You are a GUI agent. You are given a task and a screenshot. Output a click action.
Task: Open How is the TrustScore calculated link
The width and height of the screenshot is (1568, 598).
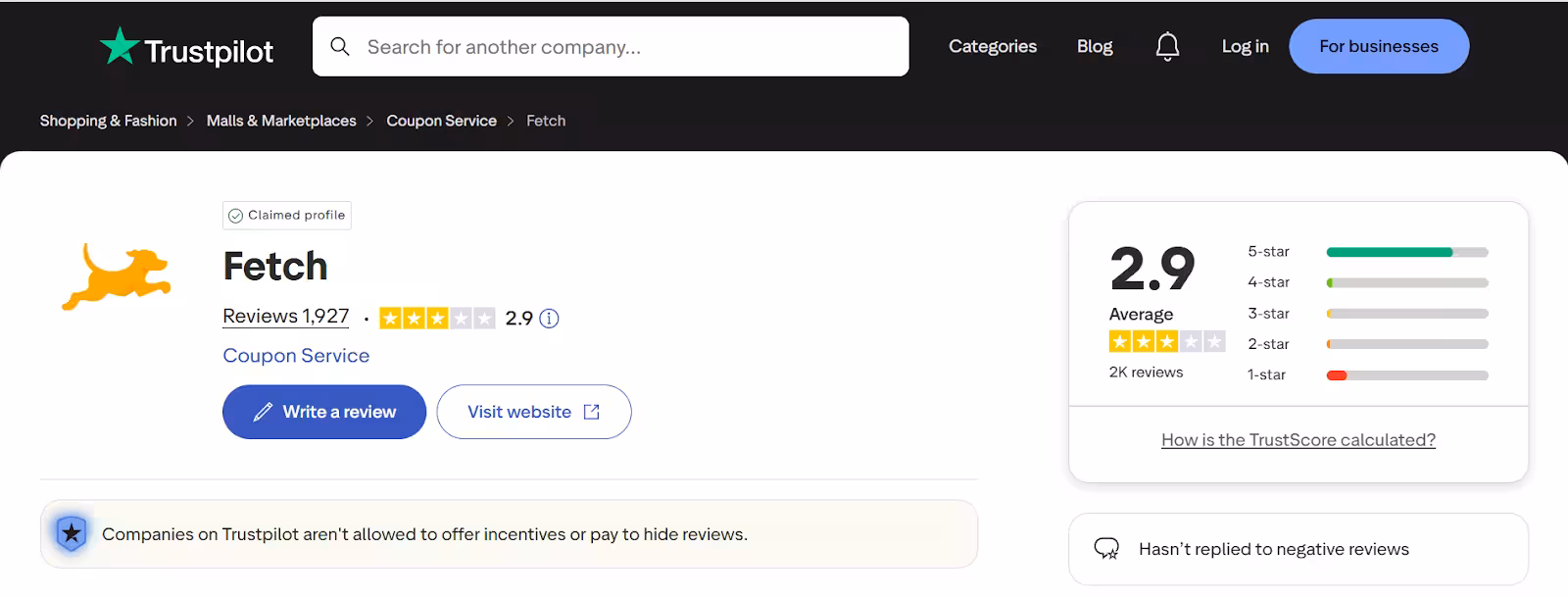click(x=1298, y=440)
